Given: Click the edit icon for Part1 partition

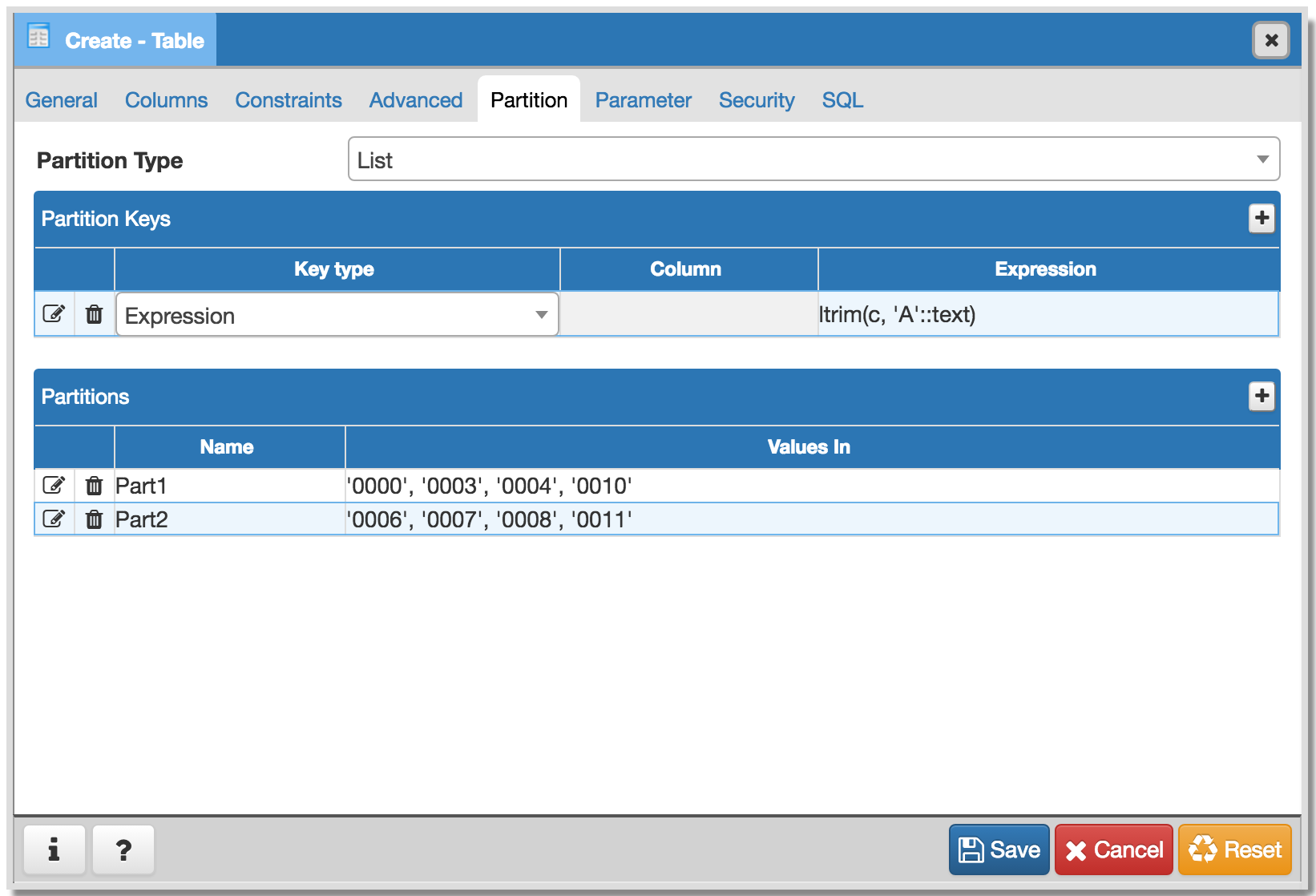Looking at the screenshot, I should (54, 486).
